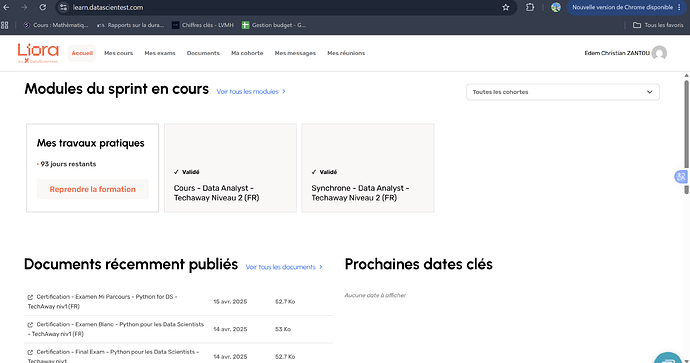Image resolution: width=690 pixels, height=363 pixels.
Task: Open the Liora logo home link
Action: (x=38, y=53)
